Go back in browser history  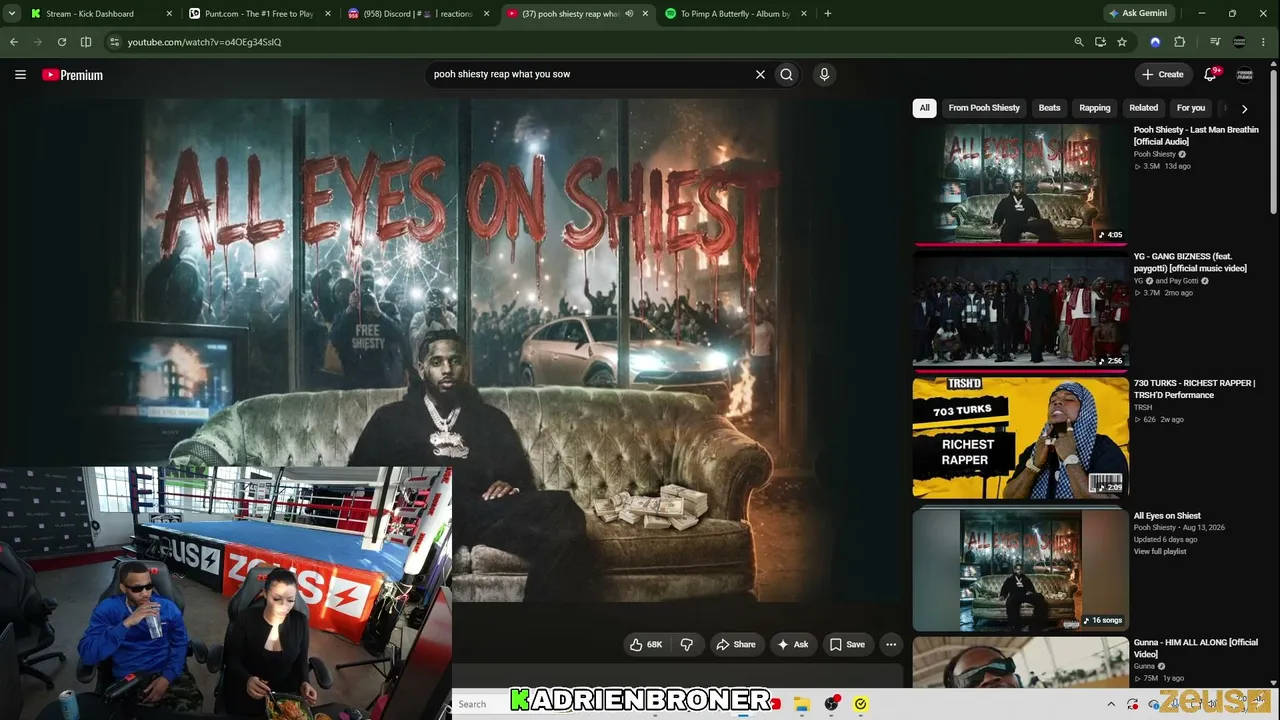point(14,42)
